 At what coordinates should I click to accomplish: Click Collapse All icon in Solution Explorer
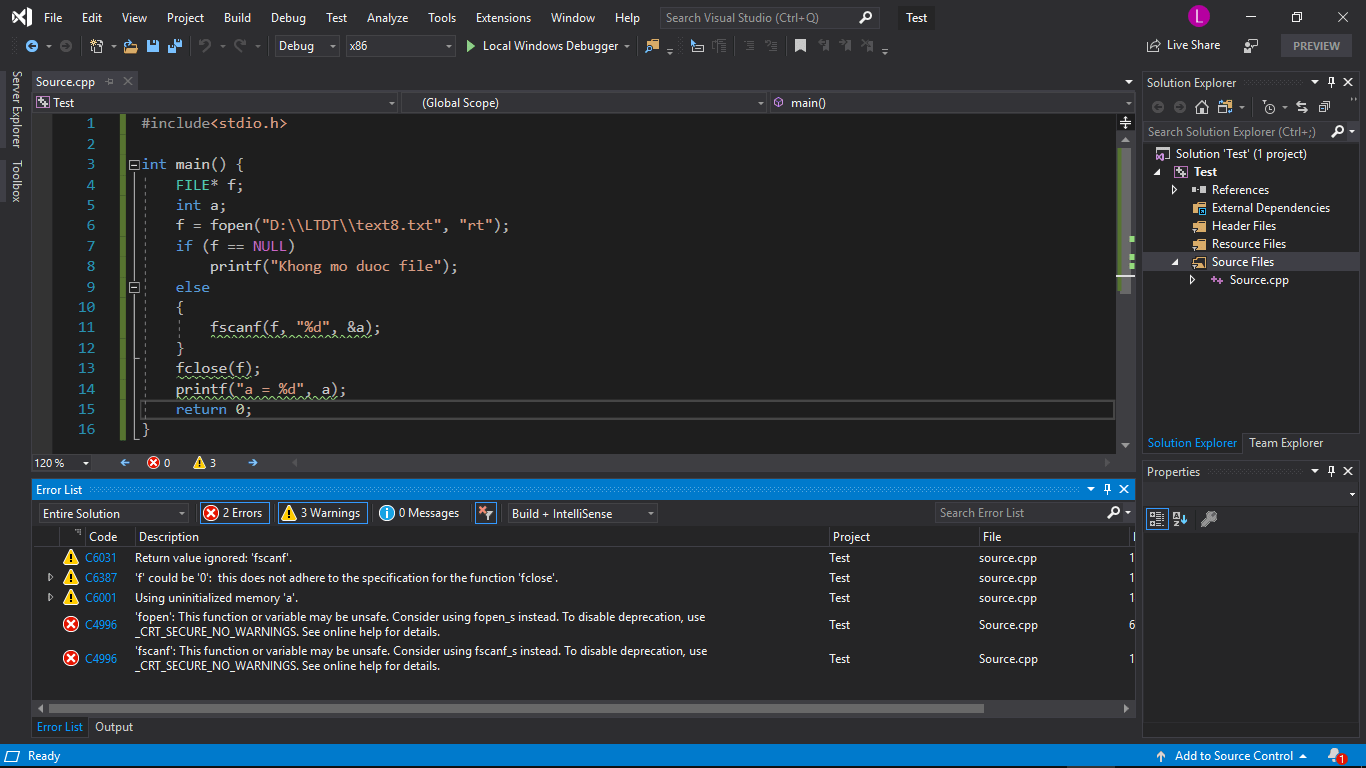(x=1324, y=107)
